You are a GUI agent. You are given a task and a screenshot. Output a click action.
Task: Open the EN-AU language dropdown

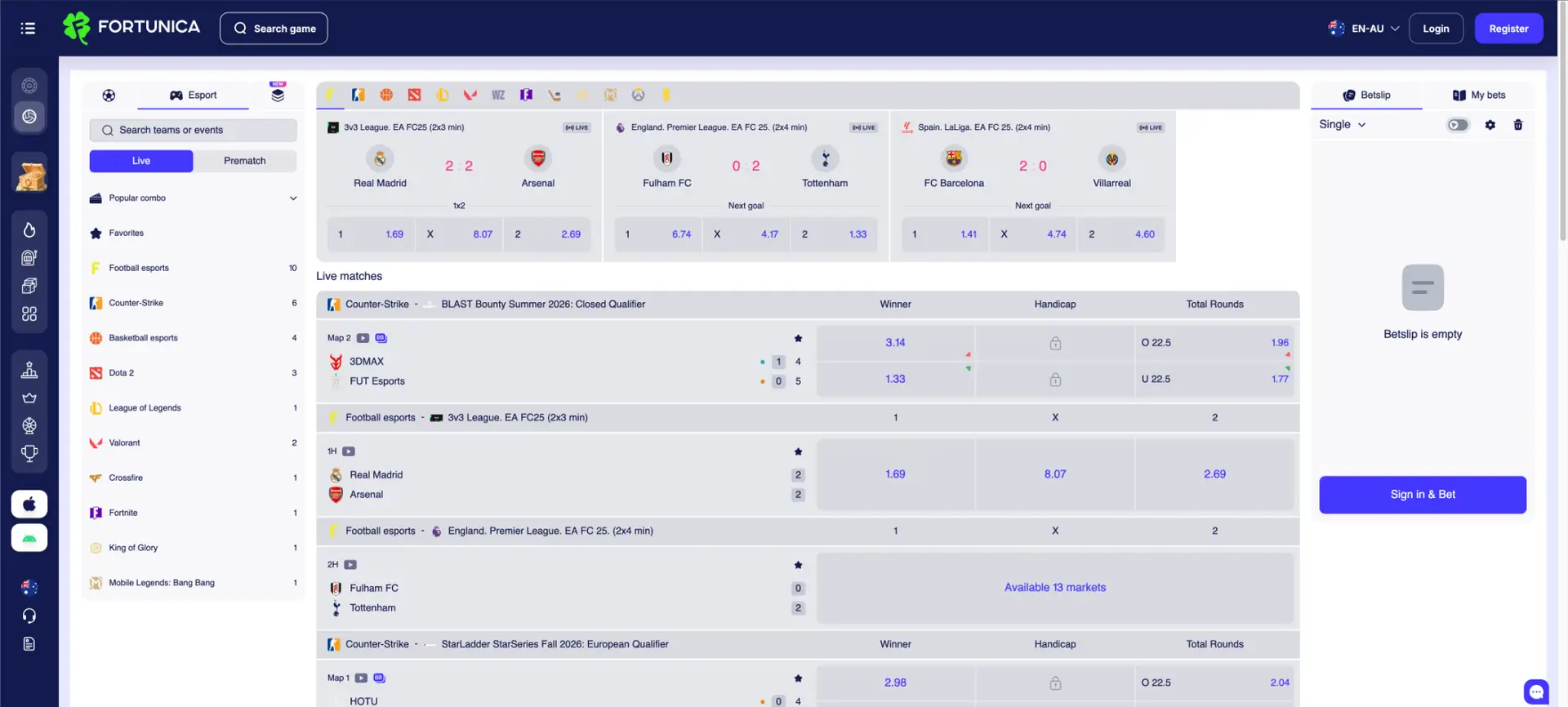(1364, 29)
